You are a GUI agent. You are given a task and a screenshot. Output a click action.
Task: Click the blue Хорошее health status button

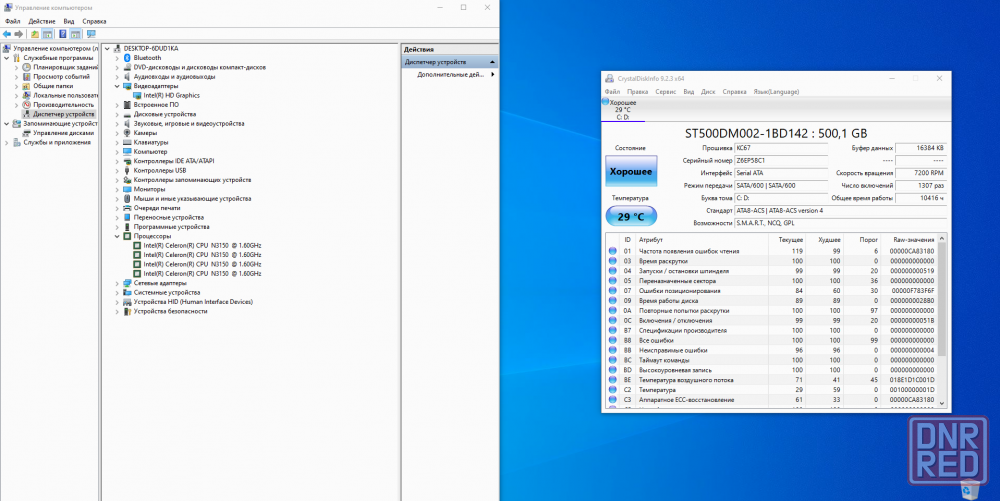click(x=630, y=173)
